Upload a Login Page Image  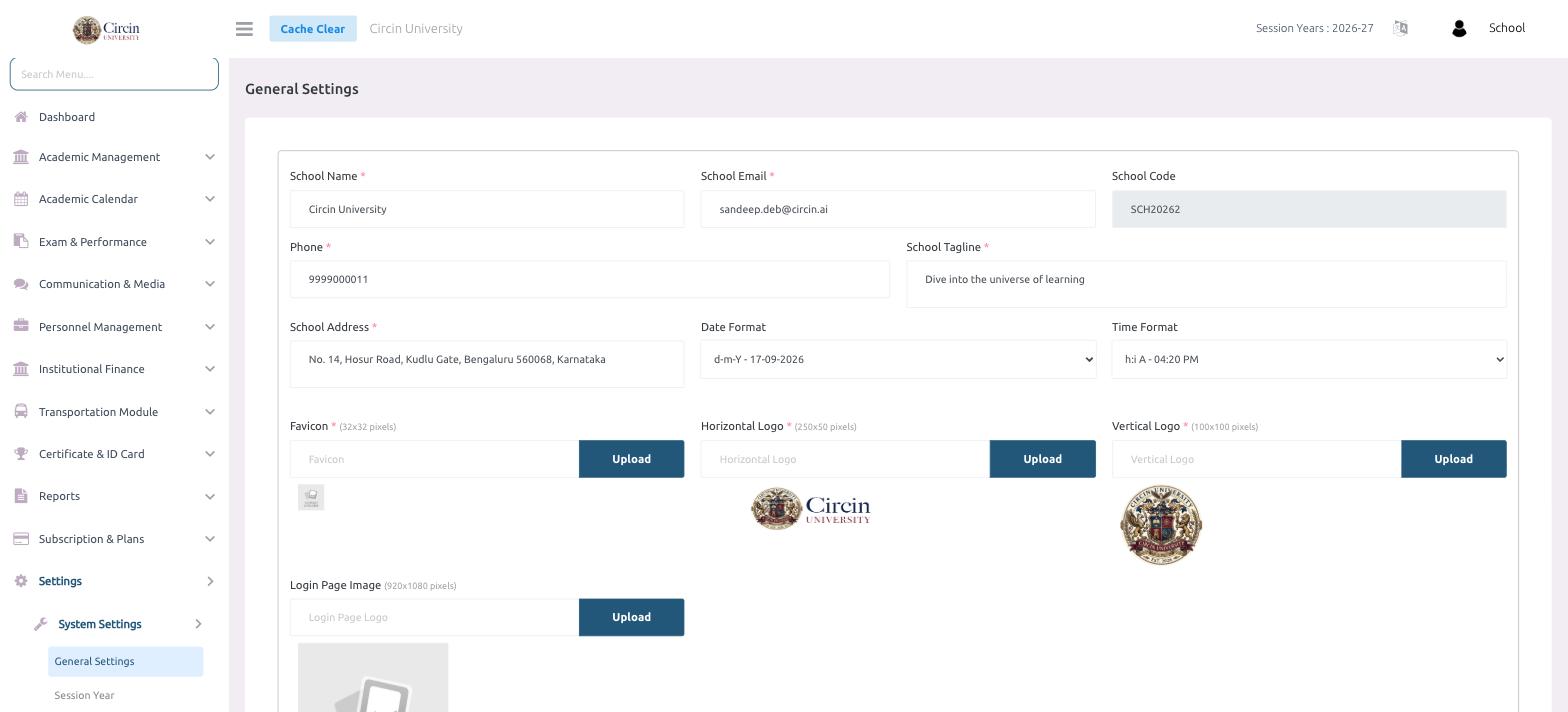click(x=631, y=617)
